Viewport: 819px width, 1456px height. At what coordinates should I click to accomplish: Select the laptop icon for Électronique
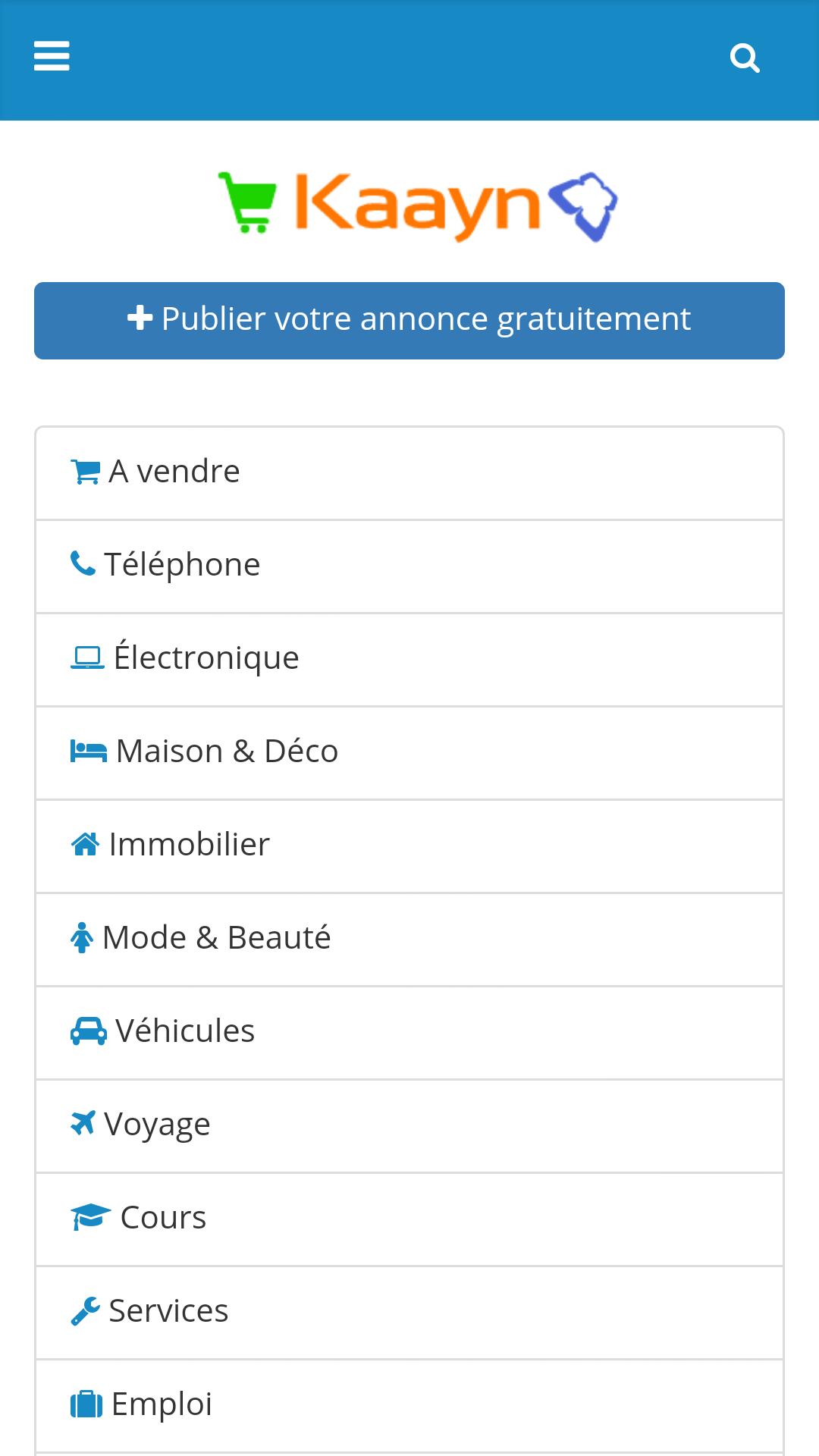pyautogui.click(x=87, y=657)
